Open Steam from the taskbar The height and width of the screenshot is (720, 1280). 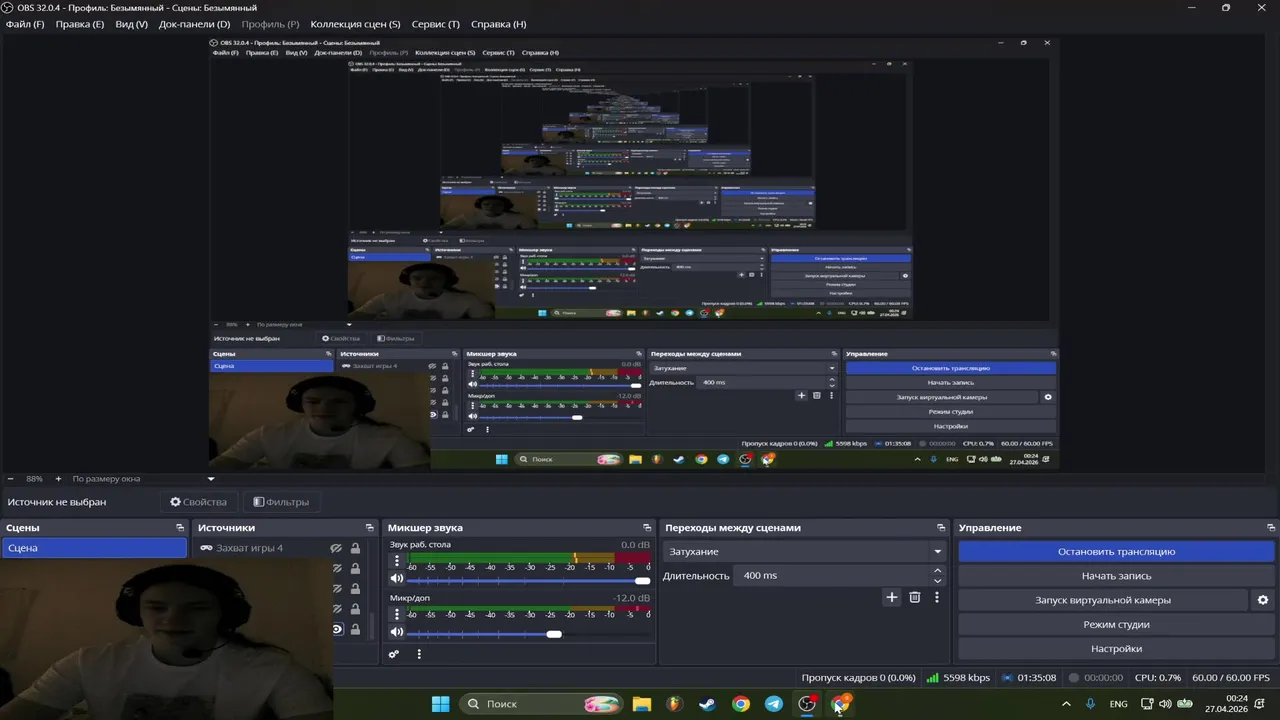click(707, 704)
